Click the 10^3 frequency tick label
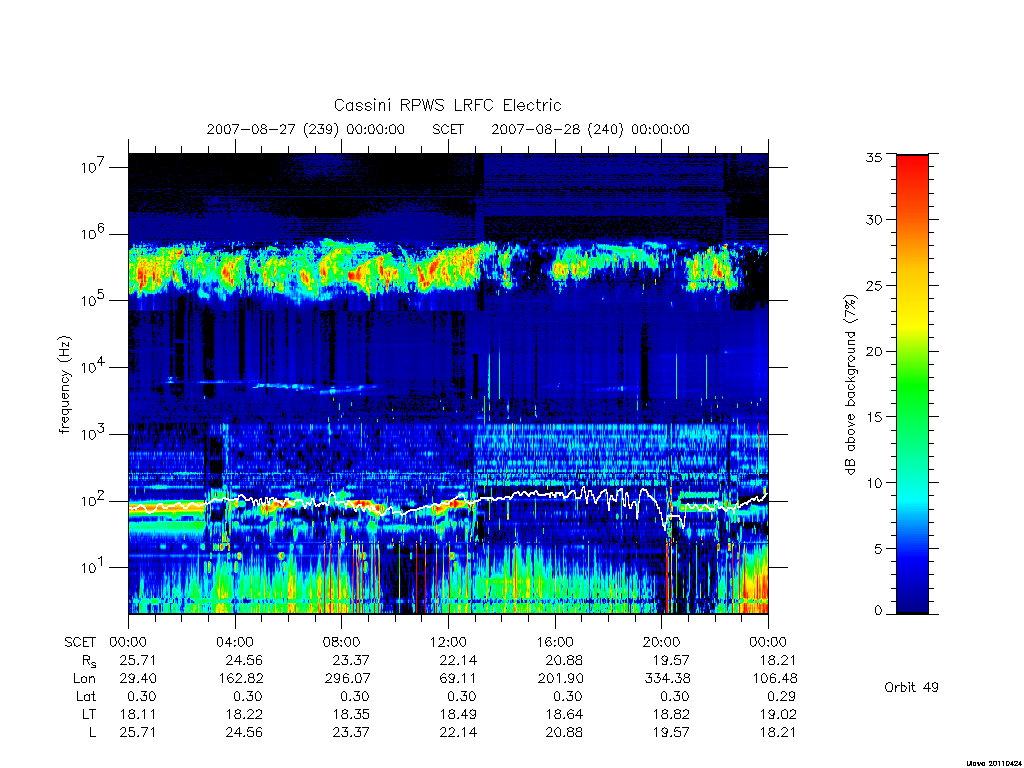 tap(94, 434)
